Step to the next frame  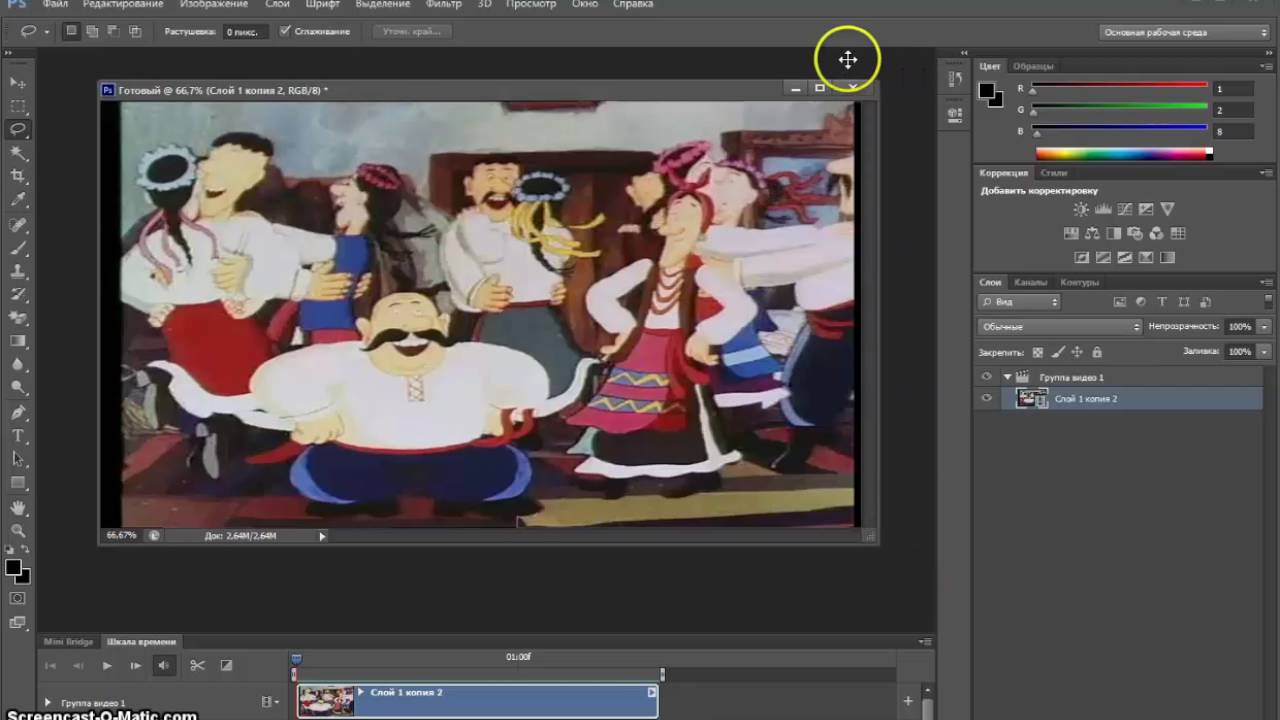135,665
